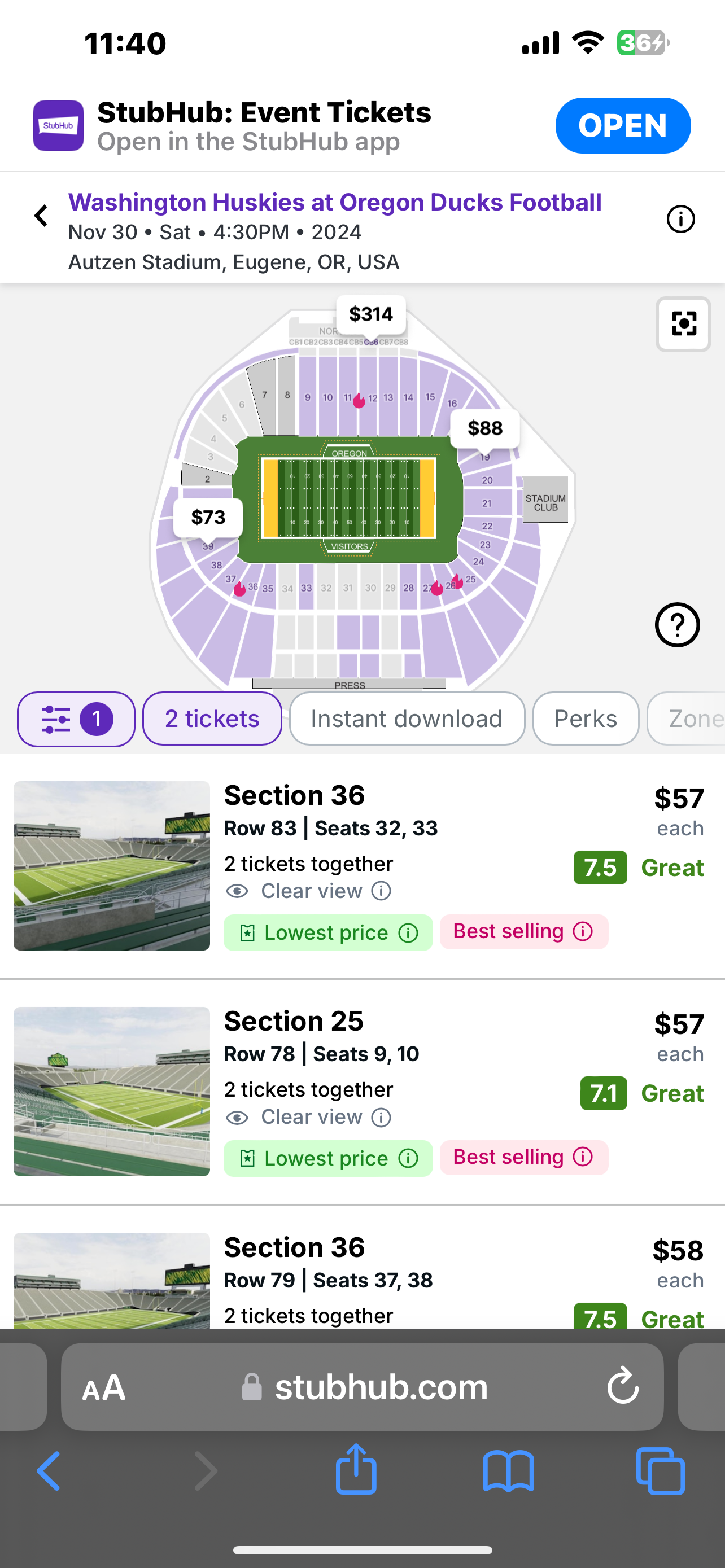Tap the event info icon
The image size is (725, 1568).
tap(680, 219)
